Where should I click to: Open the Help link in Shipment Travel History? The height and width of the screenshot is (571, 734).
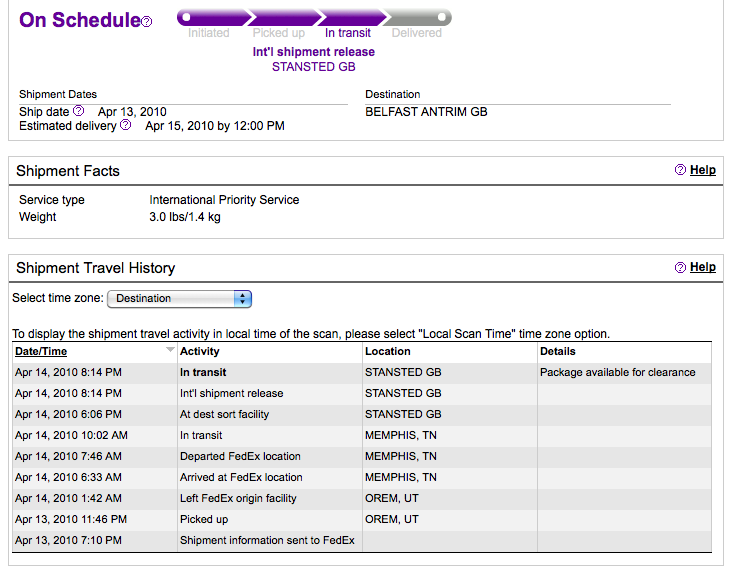[703, 267]
